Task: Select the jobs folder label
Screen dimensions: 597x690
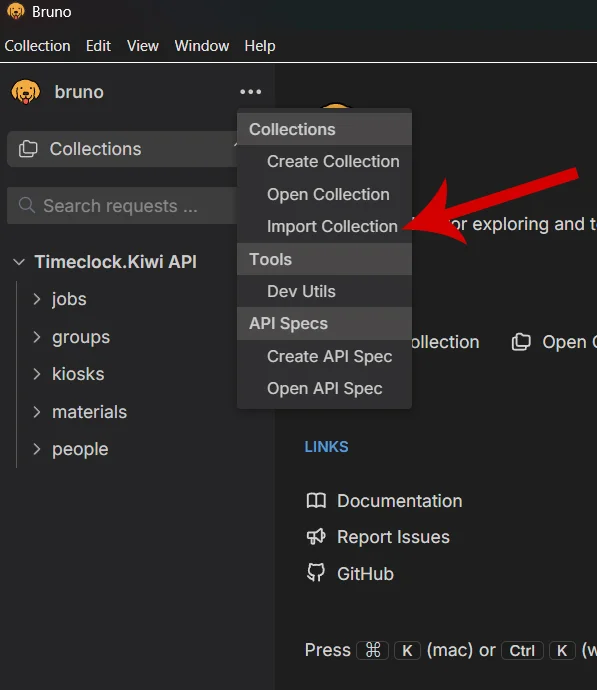Action: click(69, 299)
